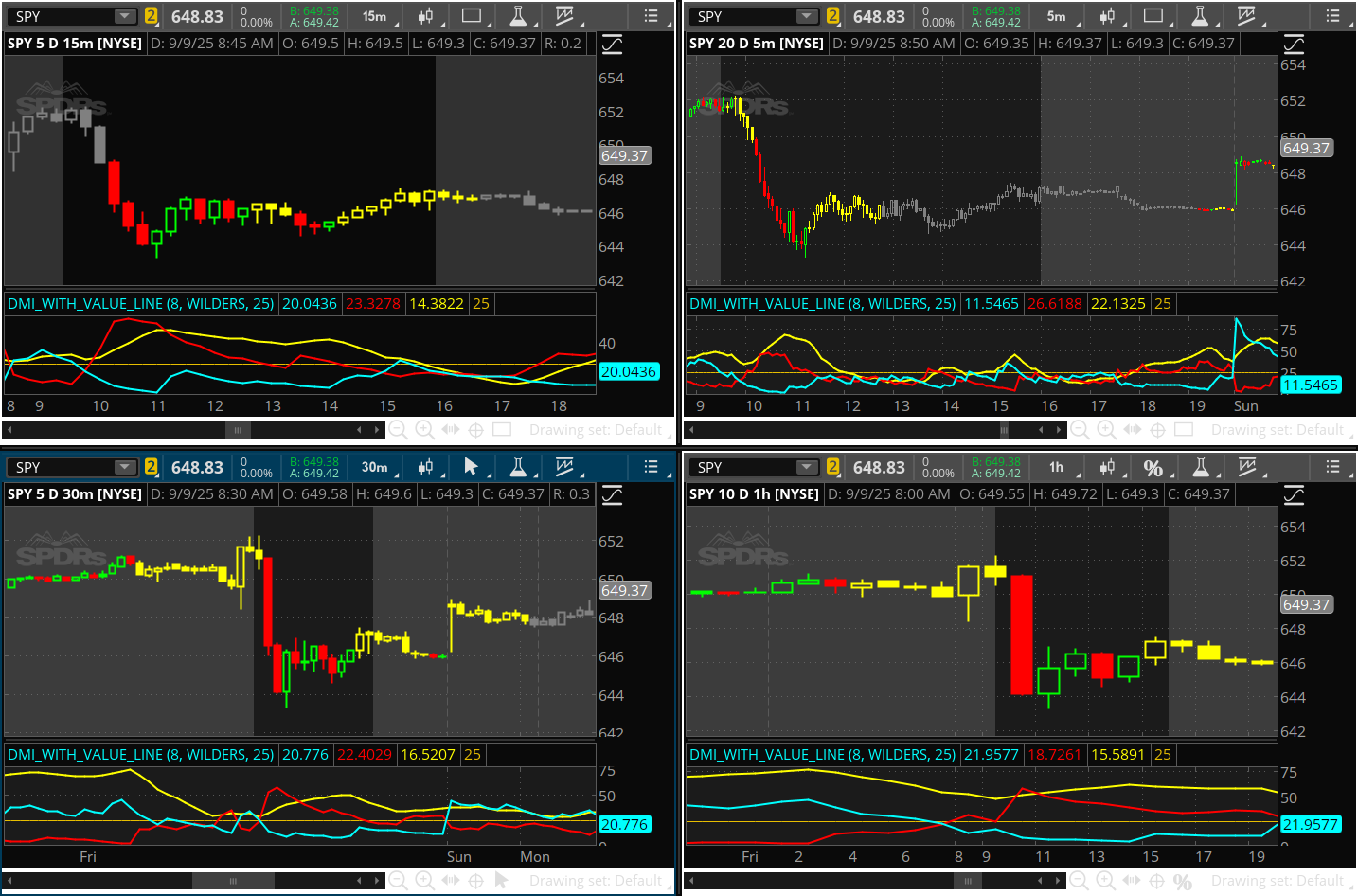Toggle yellow symbol link 2 in 5m chart

(x=832, y=16)
